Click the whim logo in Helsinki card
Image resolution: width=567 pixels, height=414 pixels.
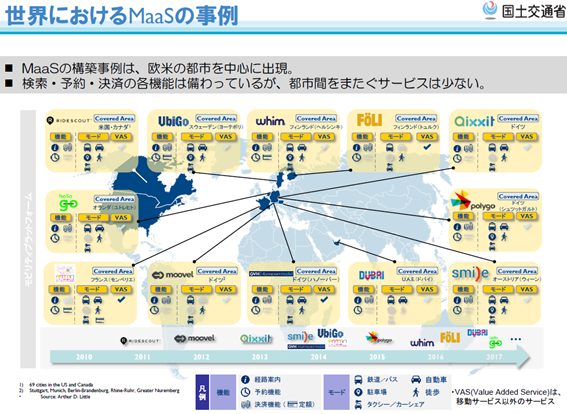click(x=270, y=121)
